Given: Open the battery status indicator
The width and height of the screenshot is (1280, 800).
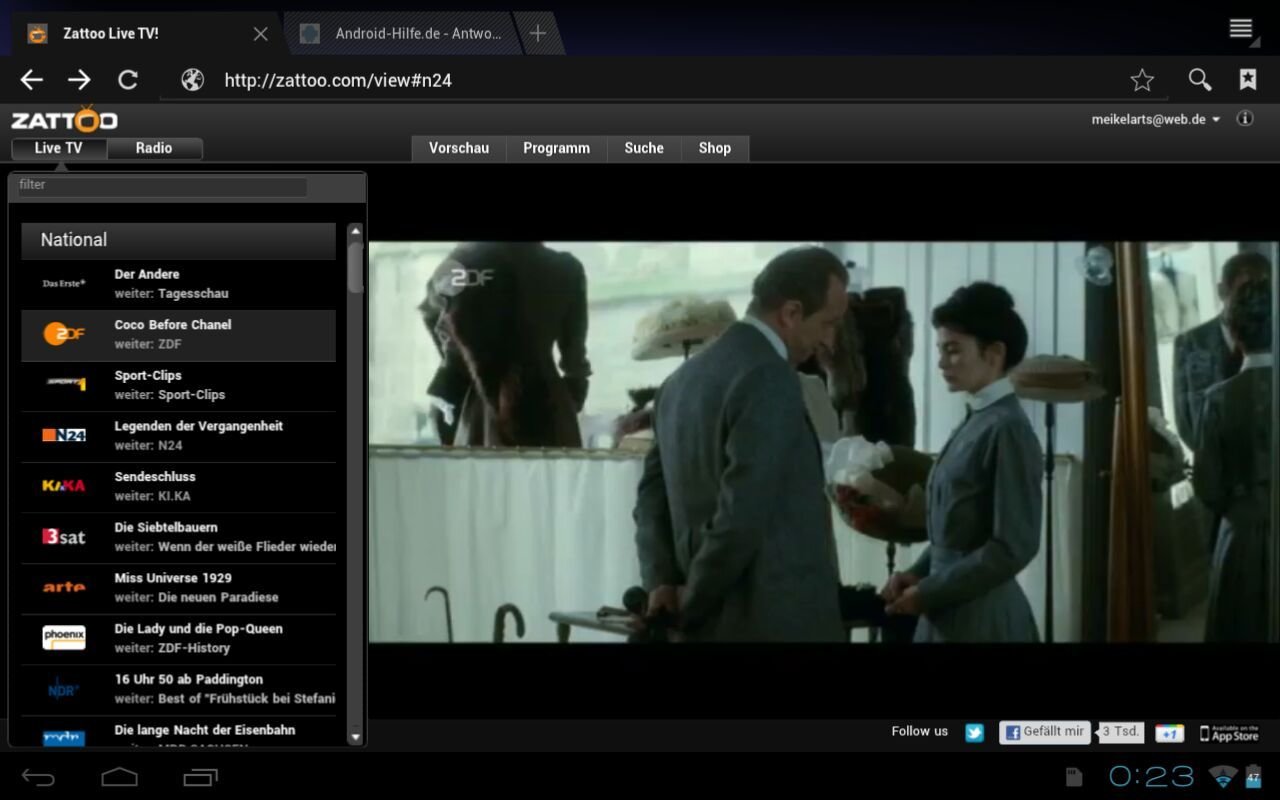Looking at the screenshot, I should pos(1253,776).
